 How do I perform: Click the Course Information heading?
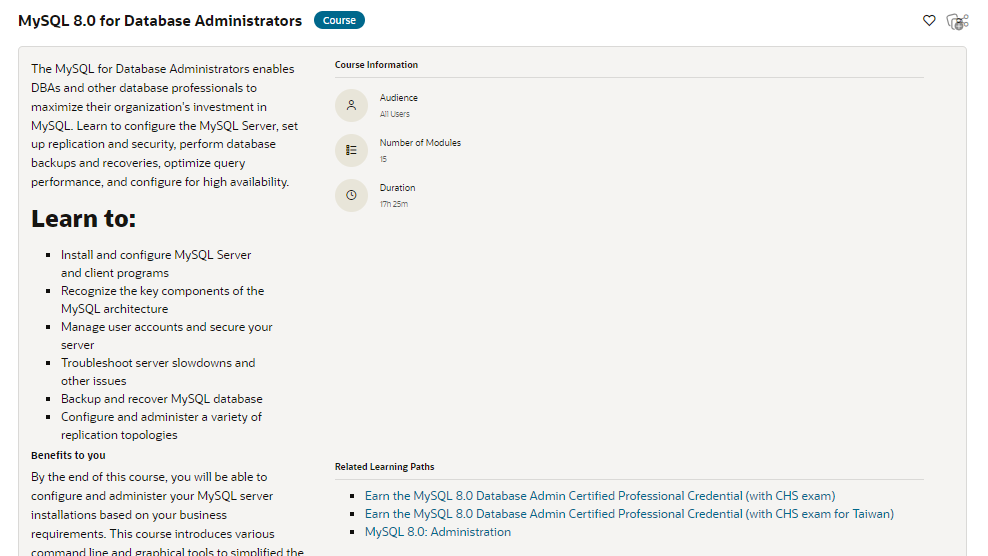pos(376,65)
